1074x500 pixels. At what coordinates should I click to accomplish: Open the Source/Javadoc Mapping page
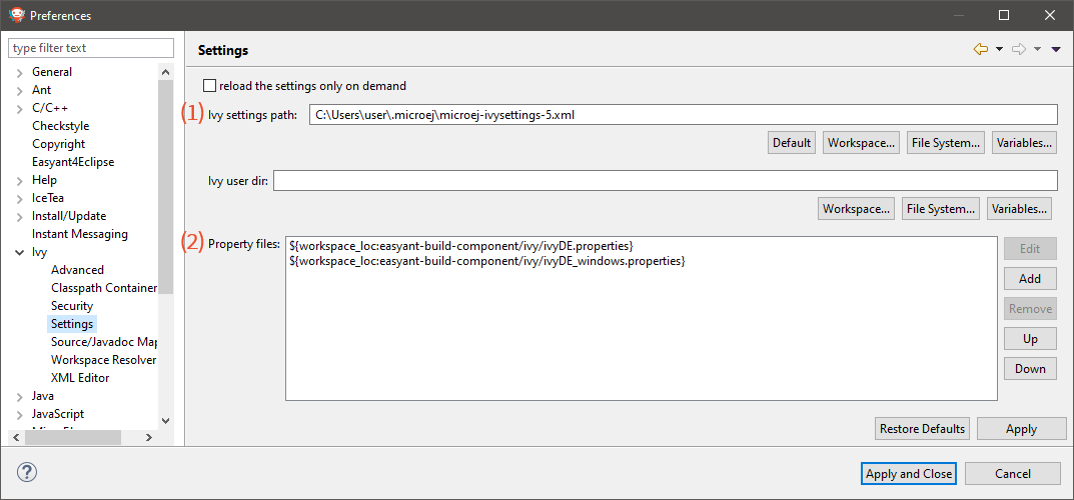pyautogui.click(x=104, y=342)
